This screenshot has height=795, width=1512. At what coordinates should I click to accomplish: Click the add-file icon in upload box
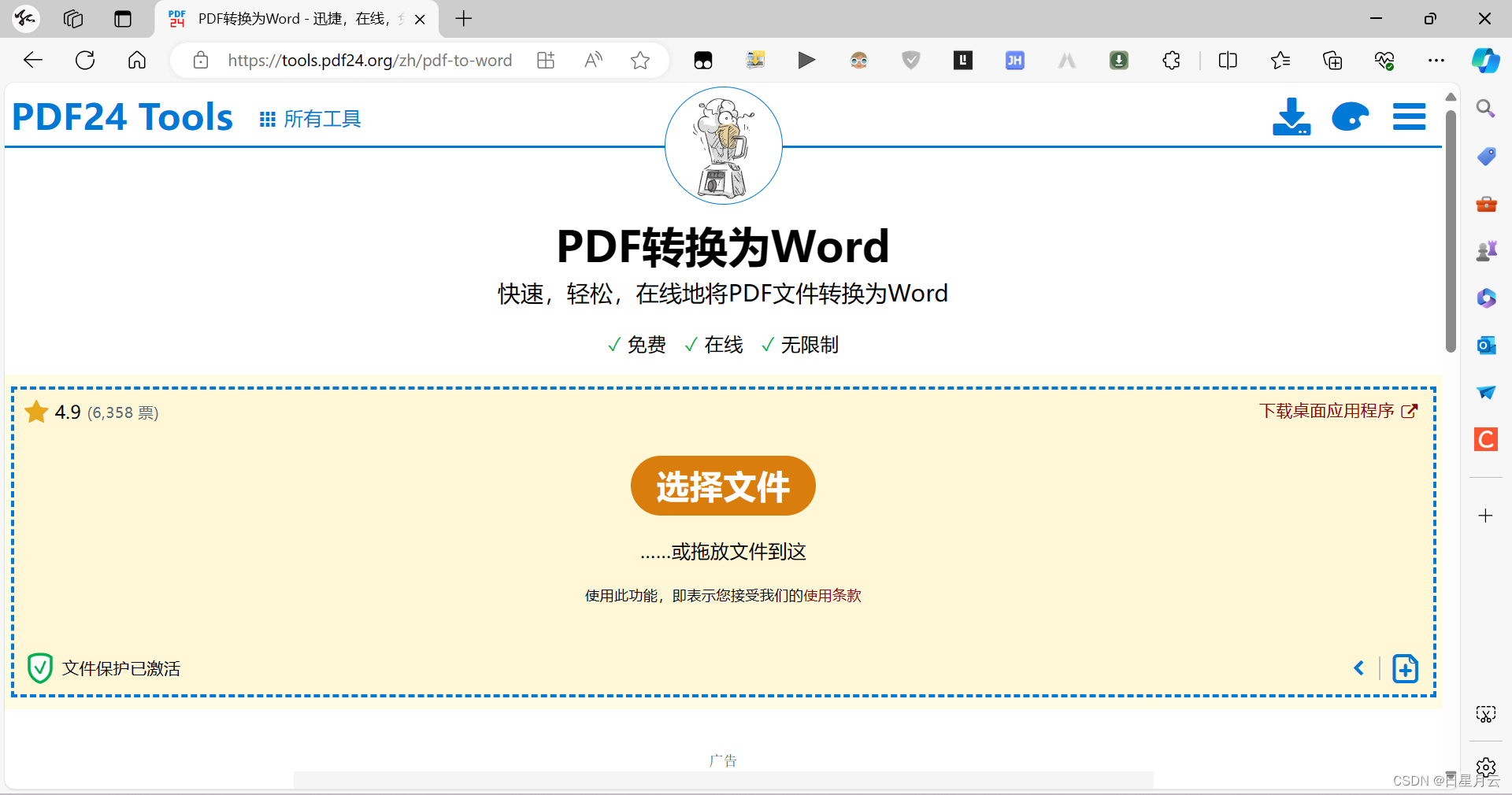(1405, 668)
